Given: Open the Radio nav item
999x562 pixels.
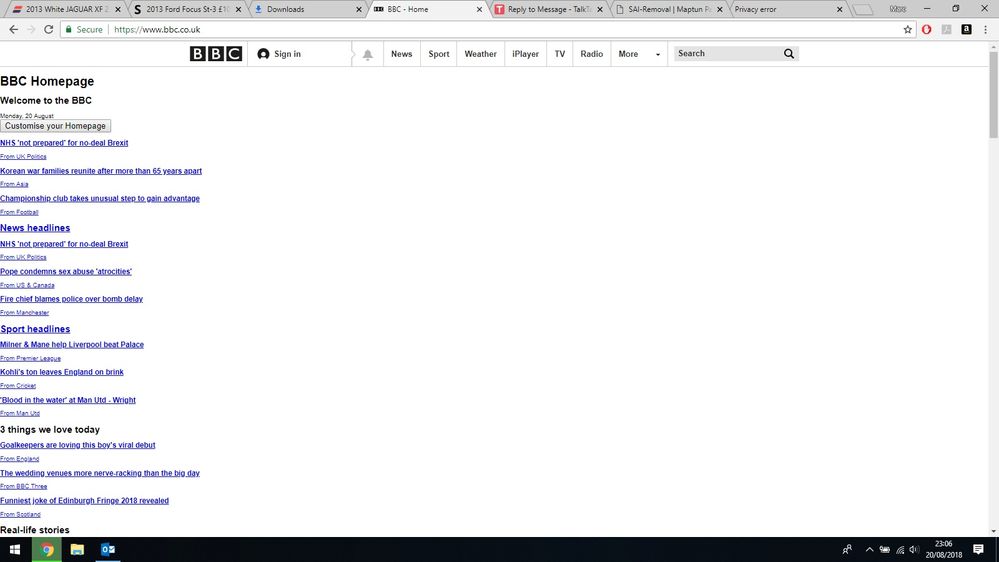Looking at the screenshot, I should [x=591, y=54].
